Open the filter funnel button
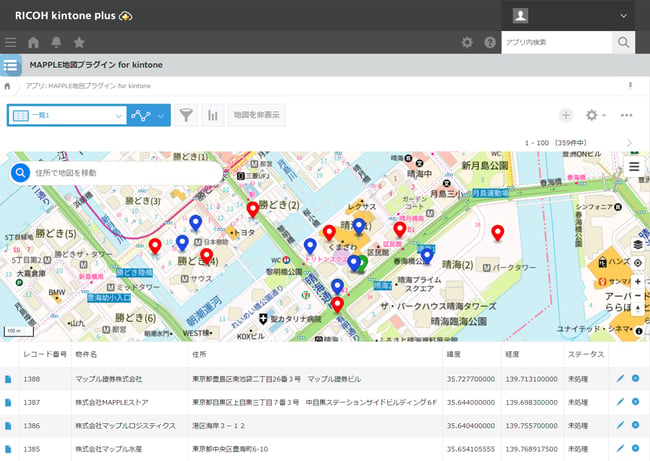Screen dimensions: 650x461 click(x=186, y=115)
